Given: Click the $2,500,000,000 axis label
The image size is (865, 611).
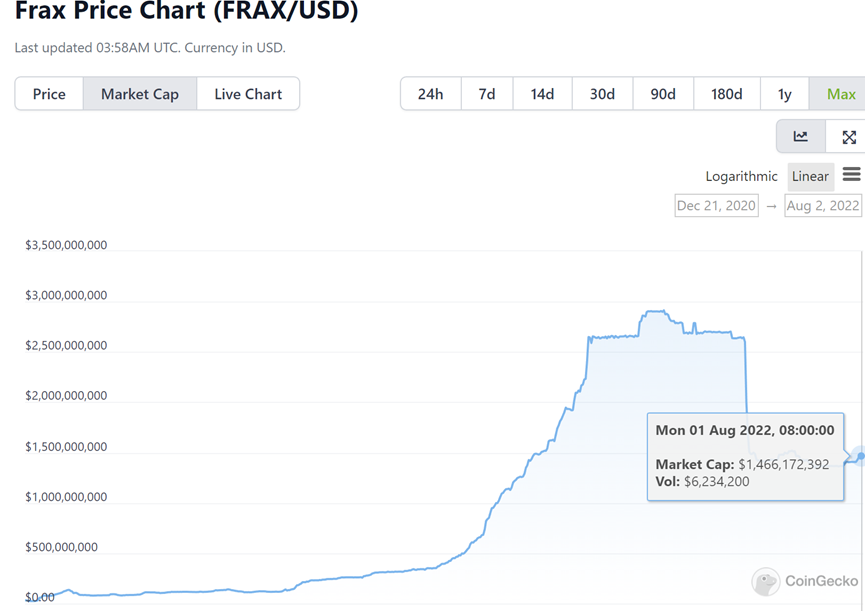Looking at the screenshot, I should 66,345.
